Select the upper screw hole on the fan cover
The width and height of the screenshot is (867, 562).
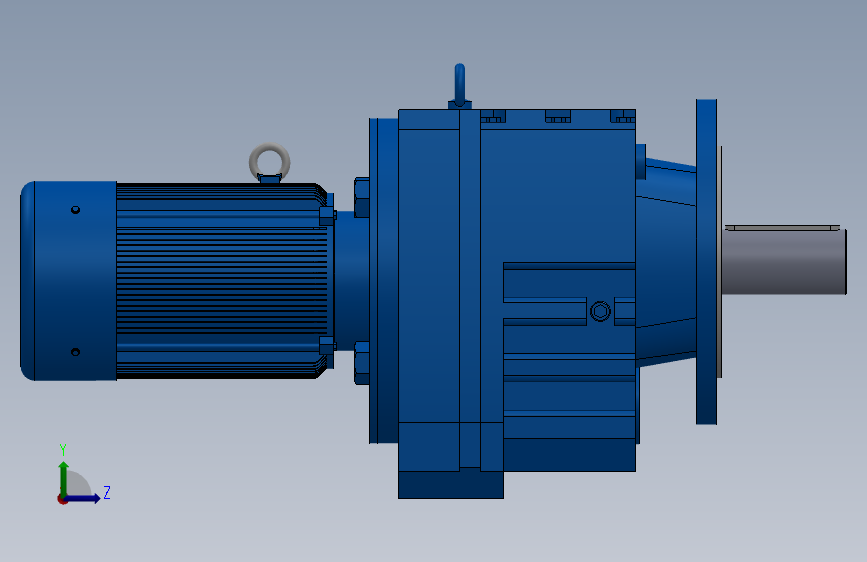pyautogui.click(x=76, y=210)
